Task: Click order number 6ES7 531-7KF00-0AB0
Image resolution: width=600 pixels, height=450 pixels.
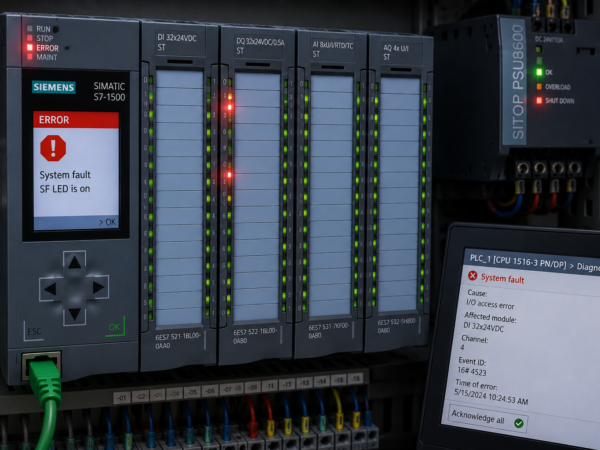Action: 328,331
